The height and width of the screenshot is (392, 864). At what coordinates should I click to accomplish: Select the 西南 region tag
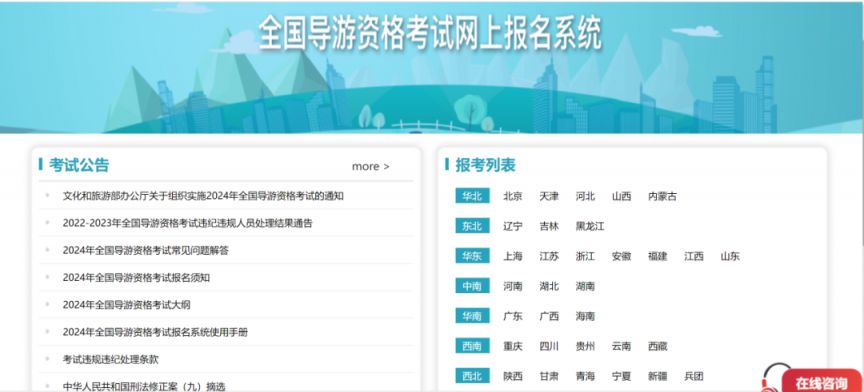(x=472, y=346)
